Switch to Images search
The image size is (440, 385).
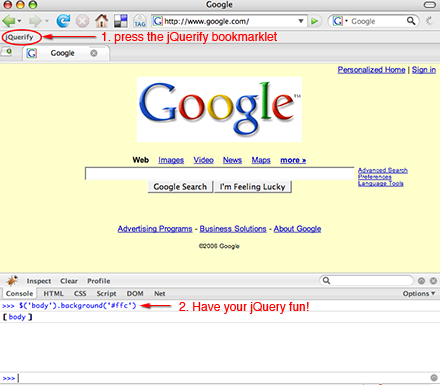pyautogui.click(x=171, y=160)
